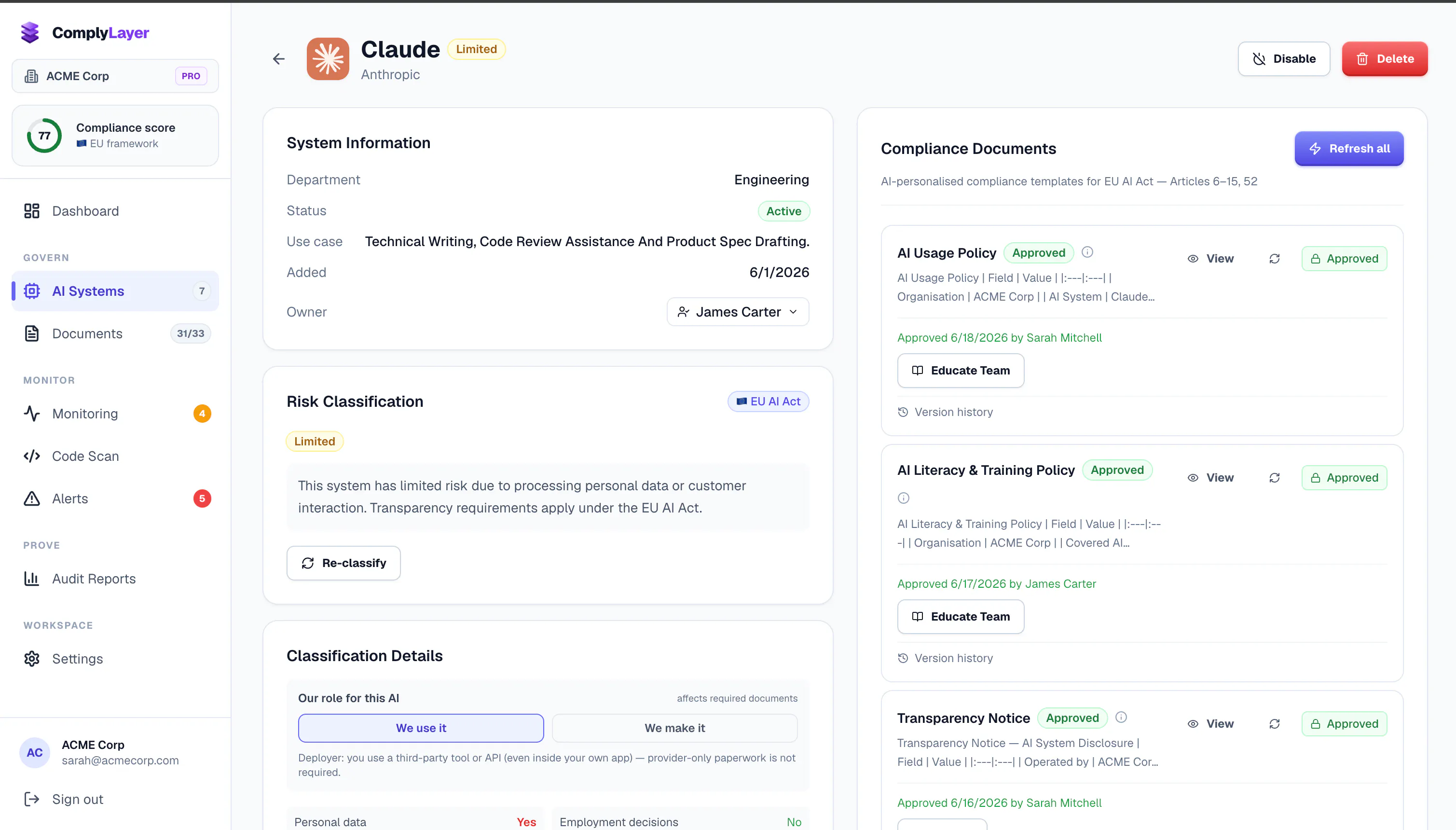Viewport: 1456px width, 830px height.
Task: Click info icon beside Transparency Notice
Action: pyautogui.click(x=1121, y=717)
